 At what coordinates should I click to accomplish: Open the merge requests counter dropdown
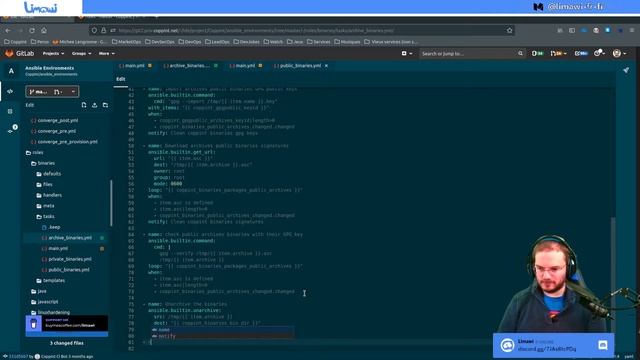click(558, 53)
